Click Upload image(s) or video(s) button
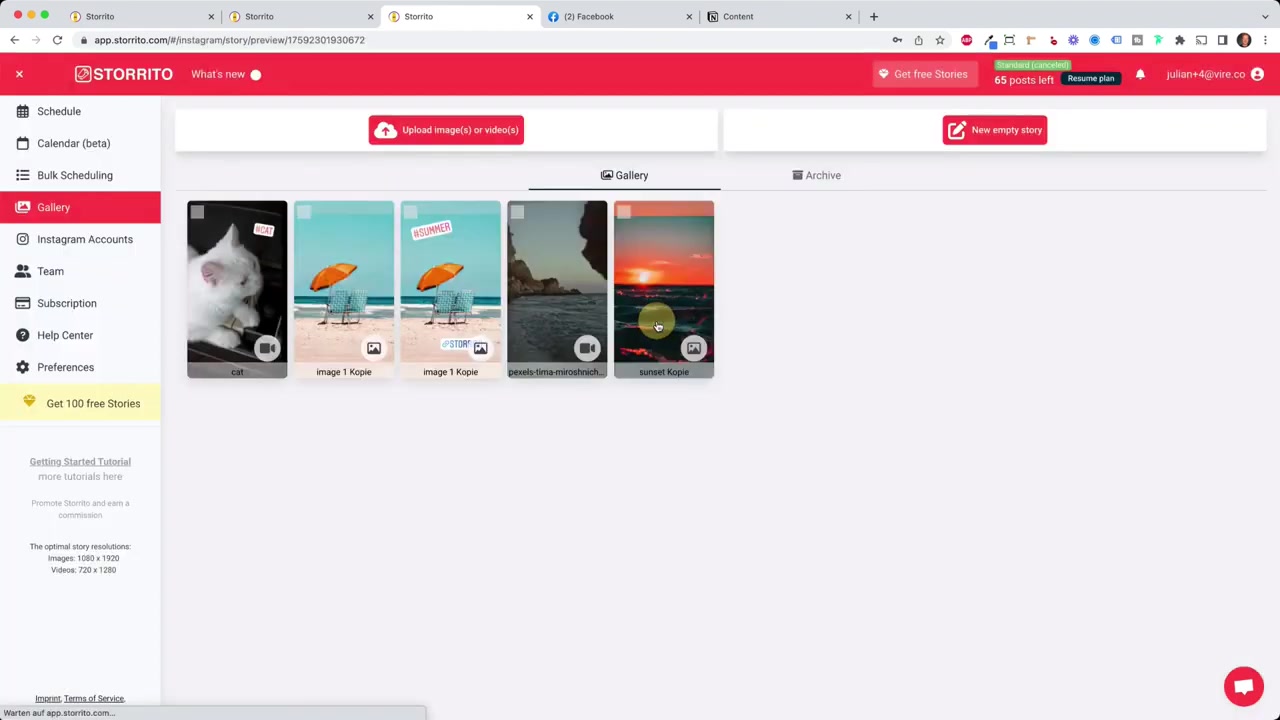 (446, 130)
